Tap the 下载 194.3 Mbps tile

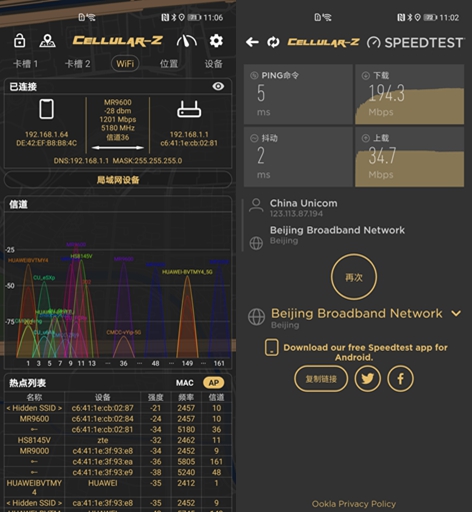[409, 94]
